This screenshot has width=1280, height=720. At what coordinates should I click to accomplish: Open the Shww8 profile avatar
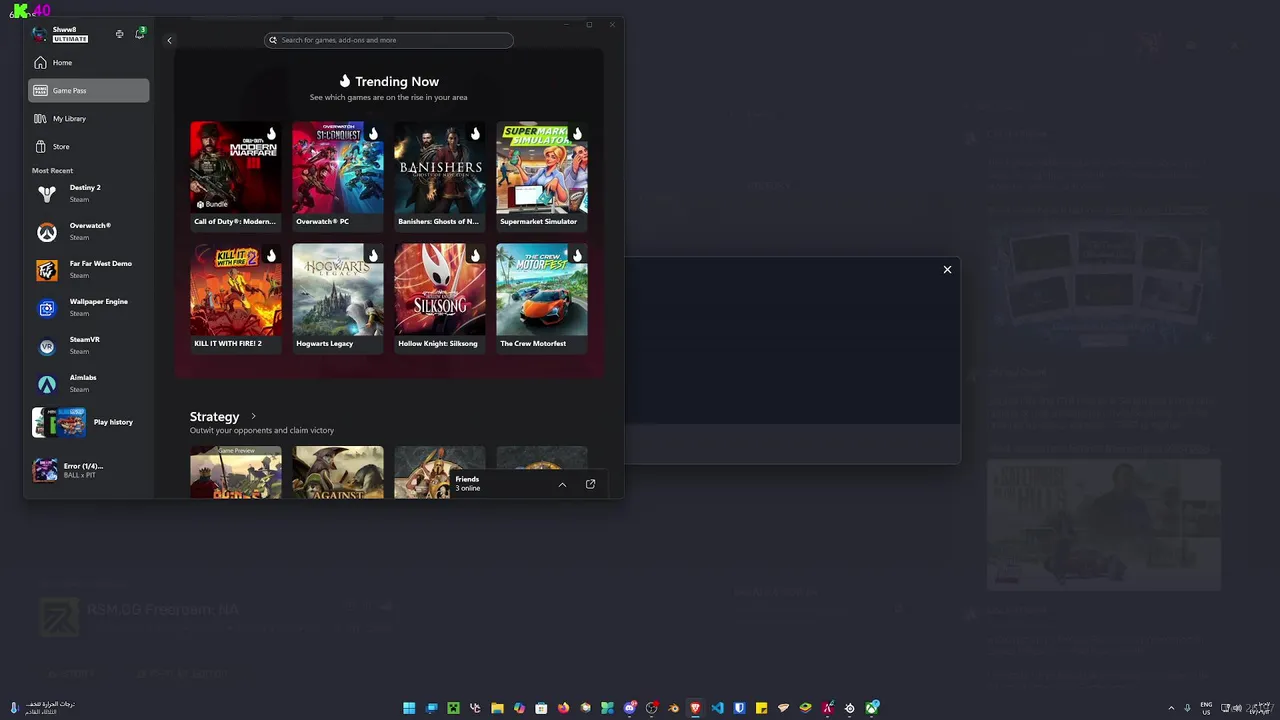click(39, 34)
